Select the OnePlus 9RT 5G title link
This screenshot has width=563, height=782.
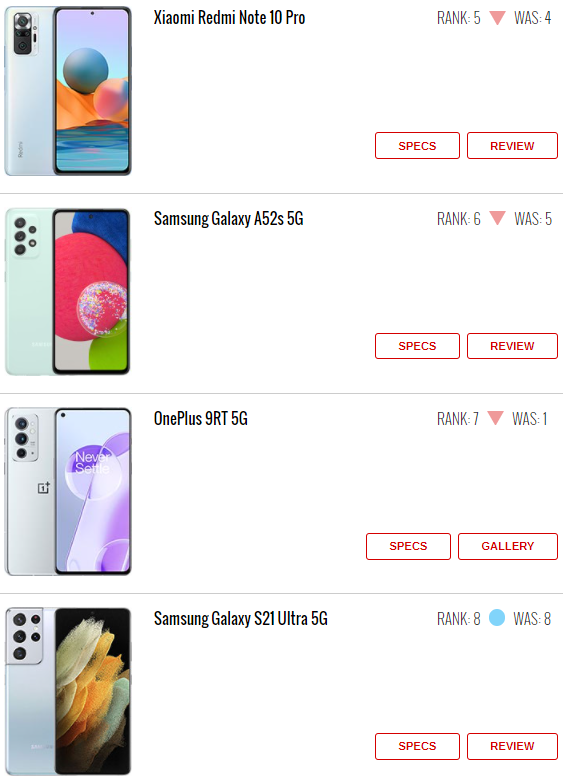[200, 418]
